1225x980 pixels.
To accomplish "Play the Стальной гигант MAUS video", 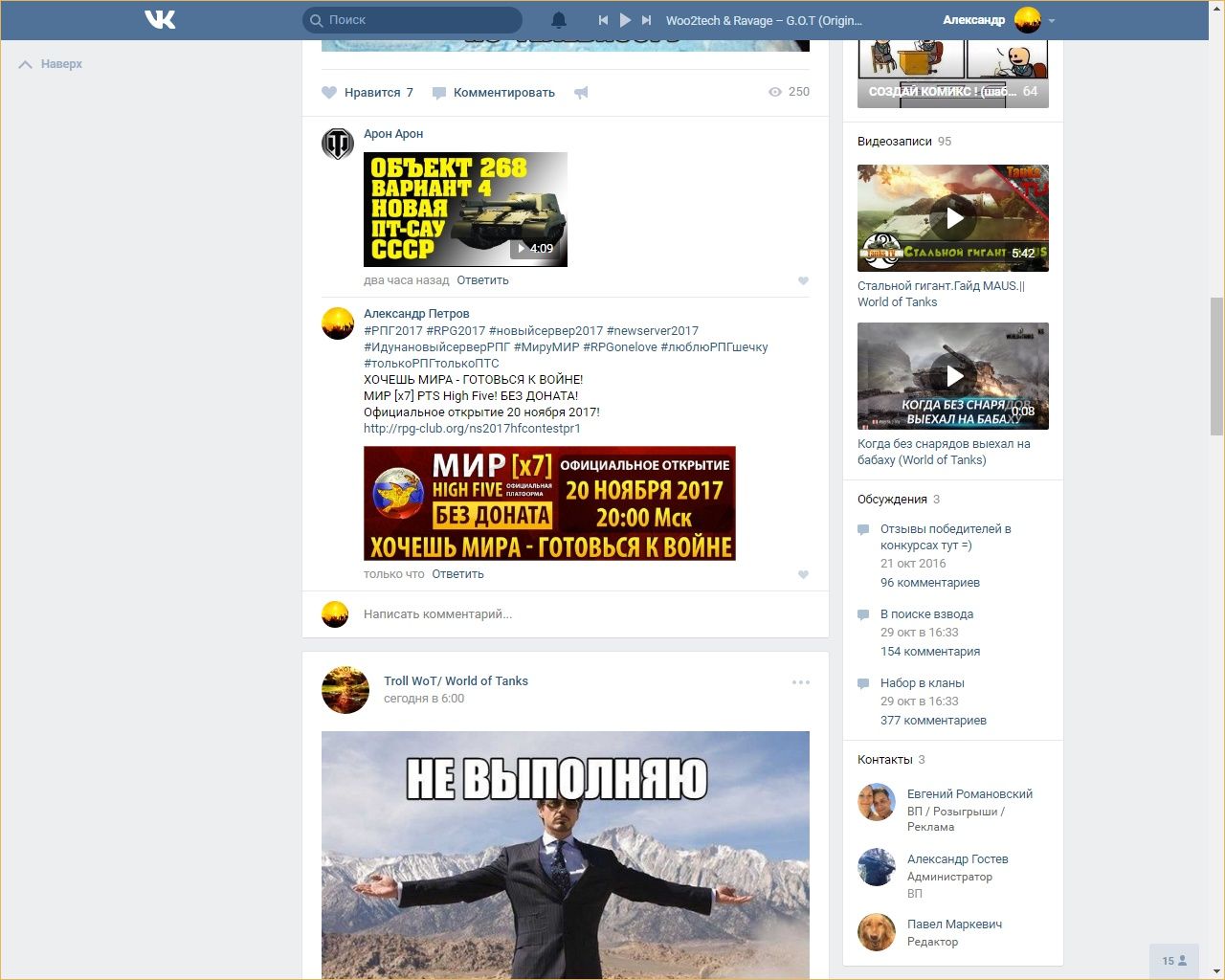I will (953, 218).
